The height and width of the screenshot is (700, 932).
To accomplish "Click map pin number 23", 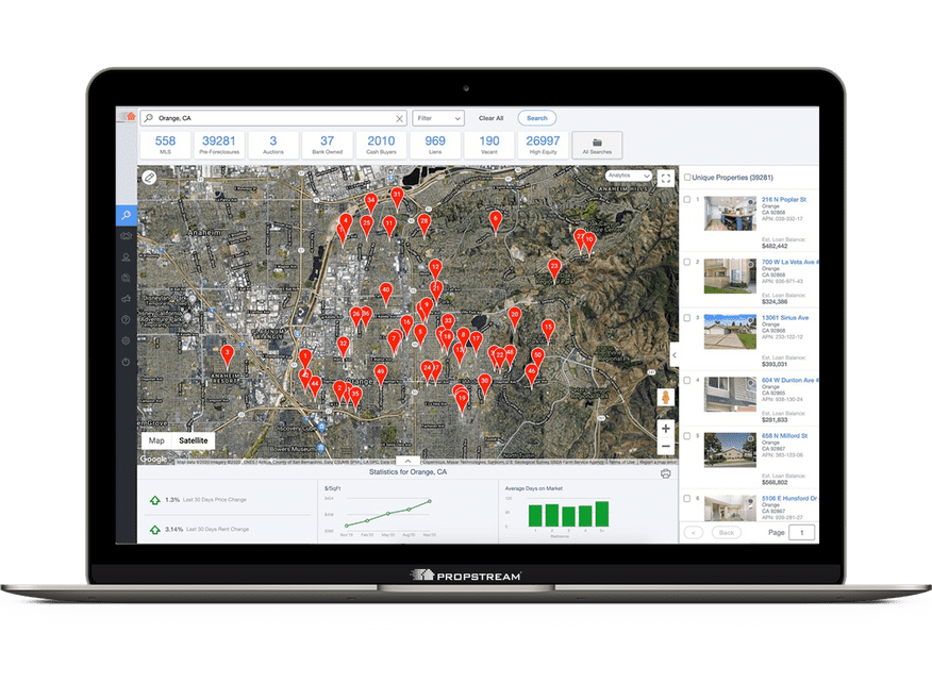I will point(555,268).
